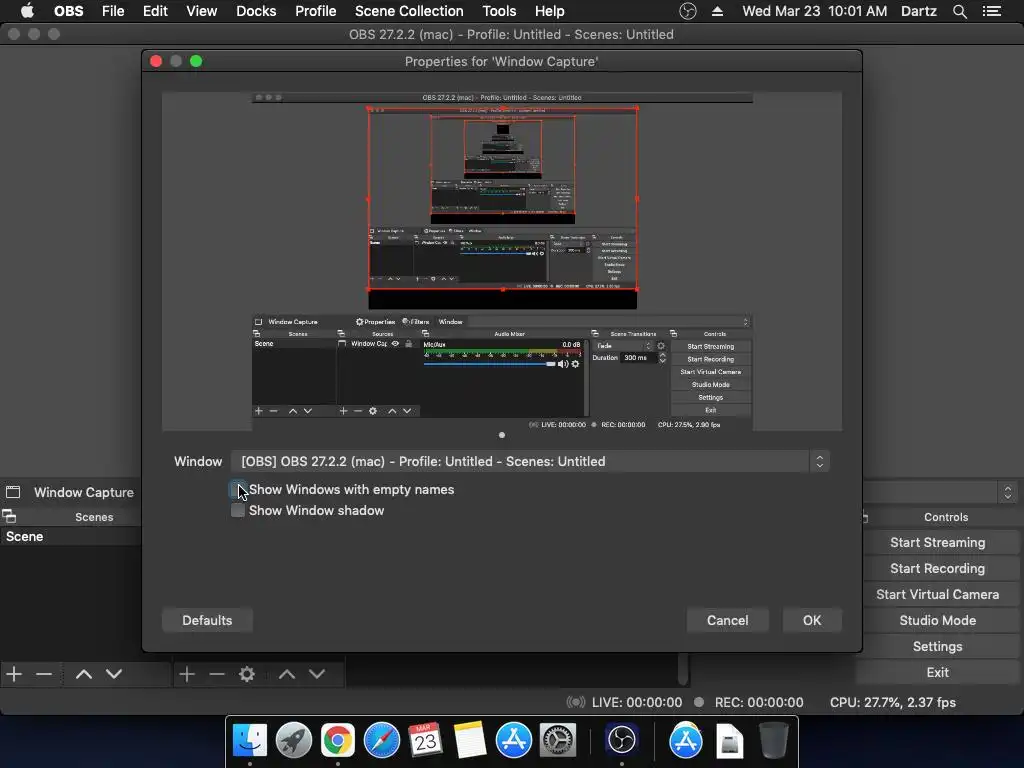Click the Dartz user name in the menu bar
Screen dimensions: 1024x768
918,11
